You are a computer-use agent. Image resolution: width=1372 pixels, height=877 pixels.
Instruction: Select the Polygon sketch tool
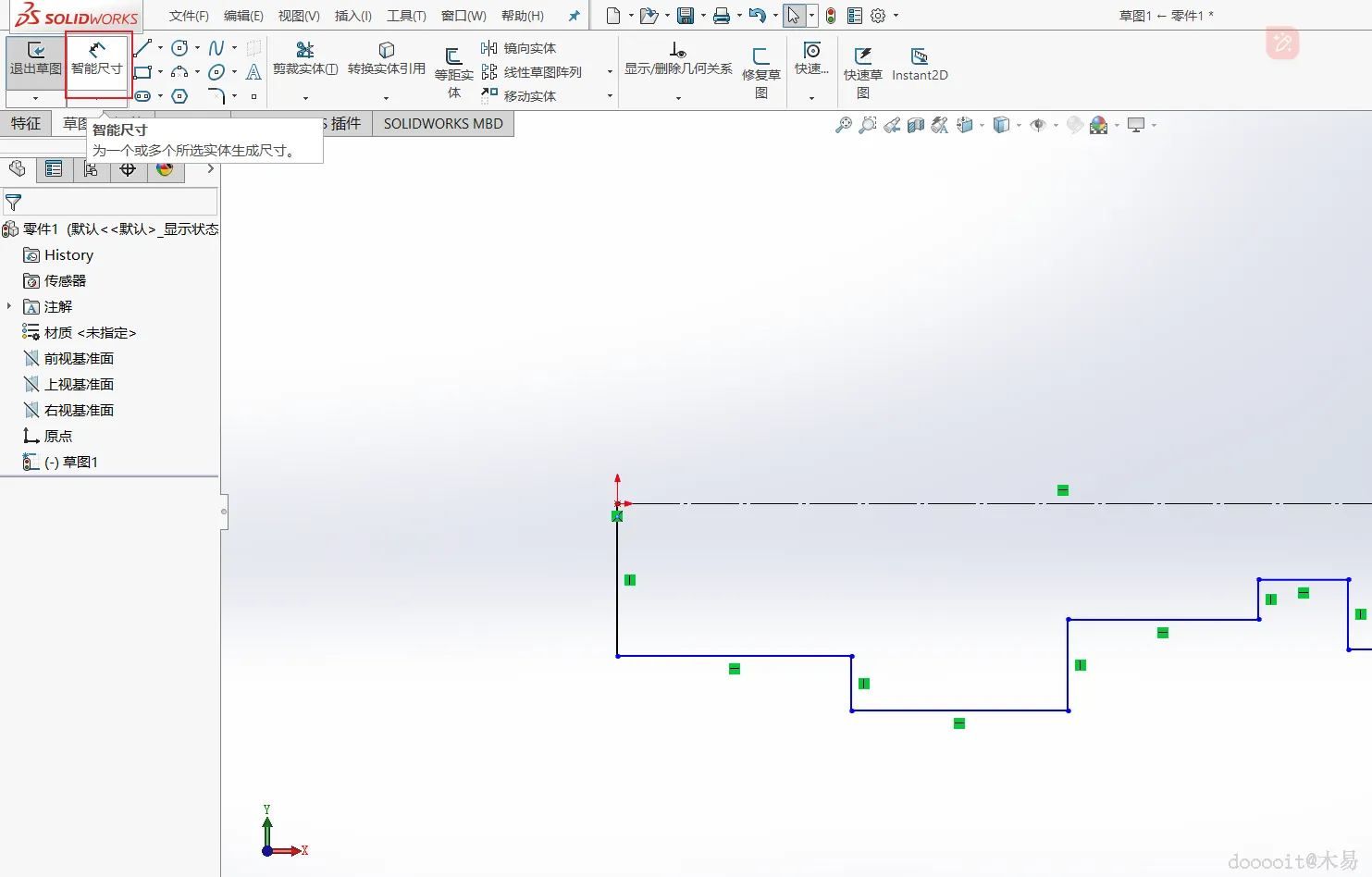(x=179, y=96)
